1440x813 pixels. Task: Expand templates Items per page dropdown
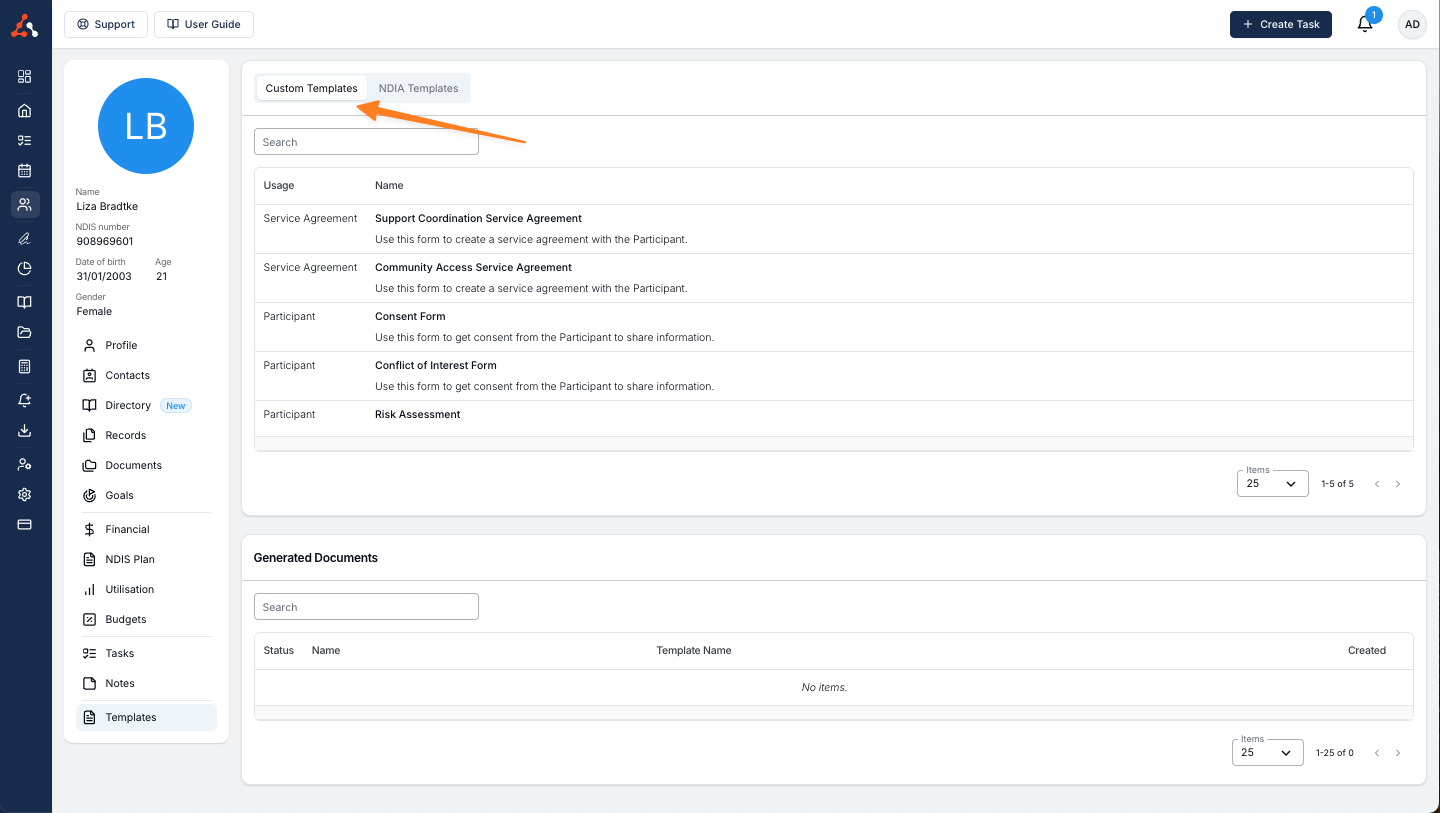point(1272,484)
